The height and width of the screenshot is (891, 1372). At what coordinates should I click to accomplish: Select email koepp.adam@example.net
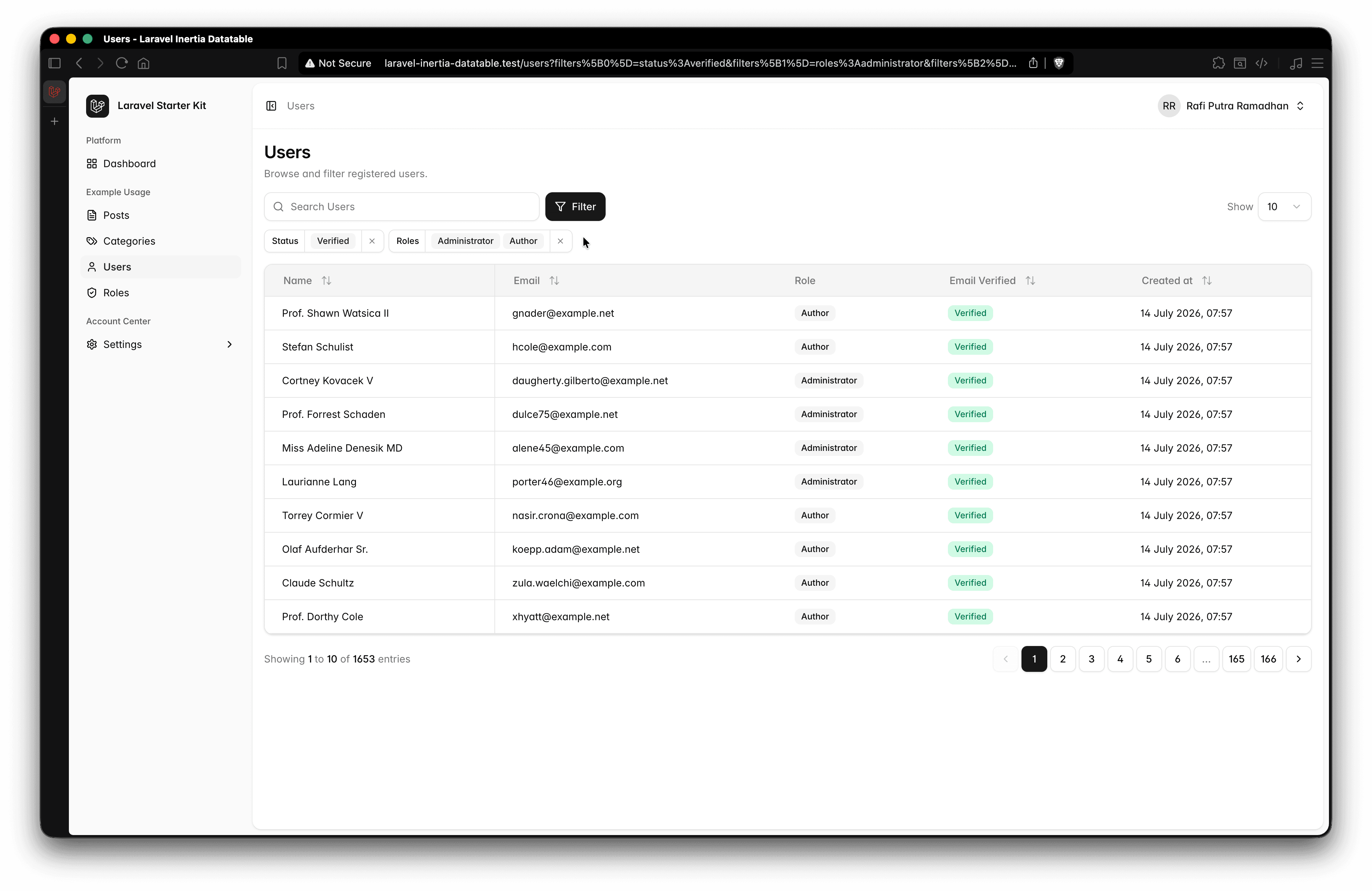[x=575, y=549]
